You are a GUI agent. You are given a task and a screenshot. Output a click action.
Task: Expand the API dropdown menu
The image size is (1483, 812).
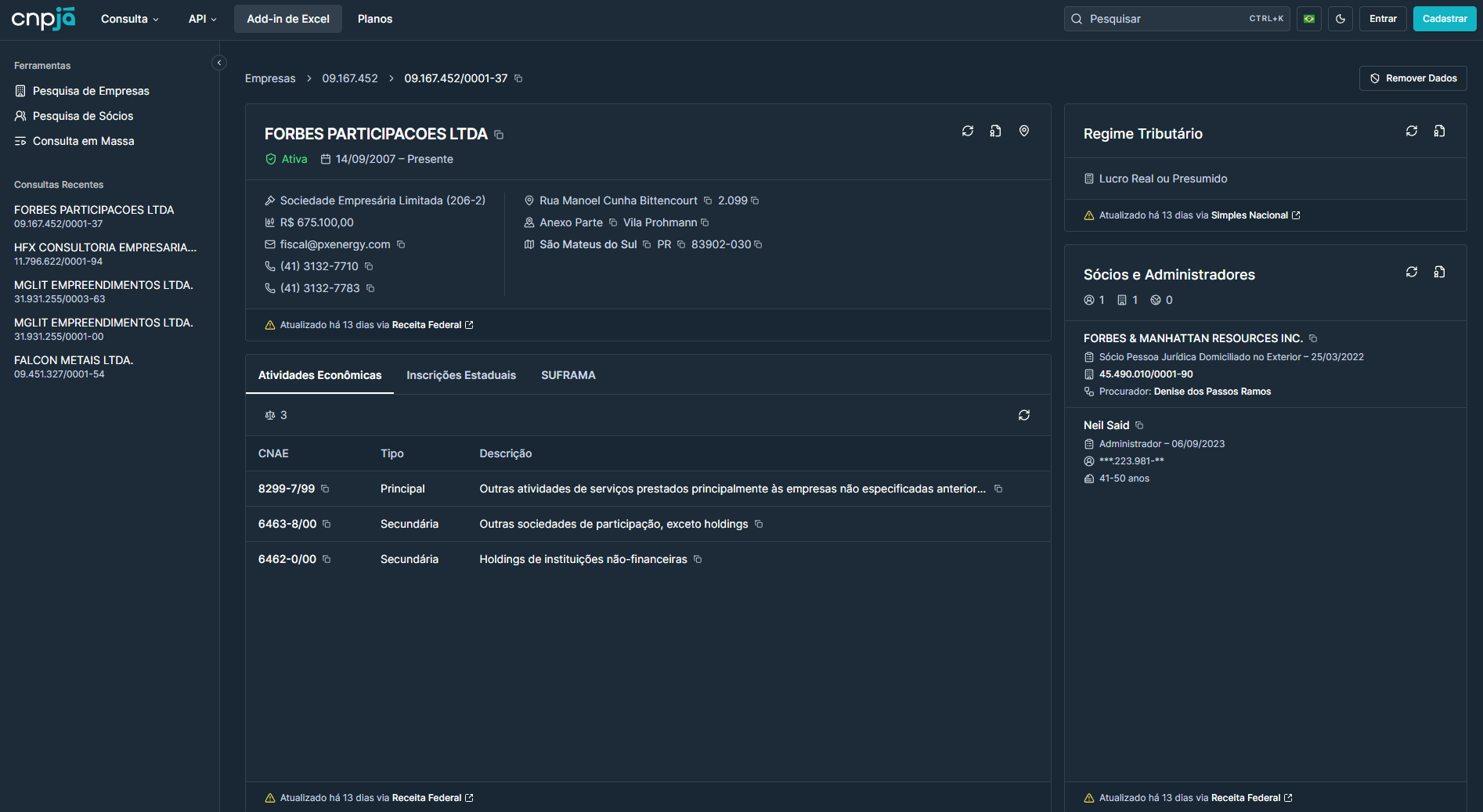pos(202,19)
